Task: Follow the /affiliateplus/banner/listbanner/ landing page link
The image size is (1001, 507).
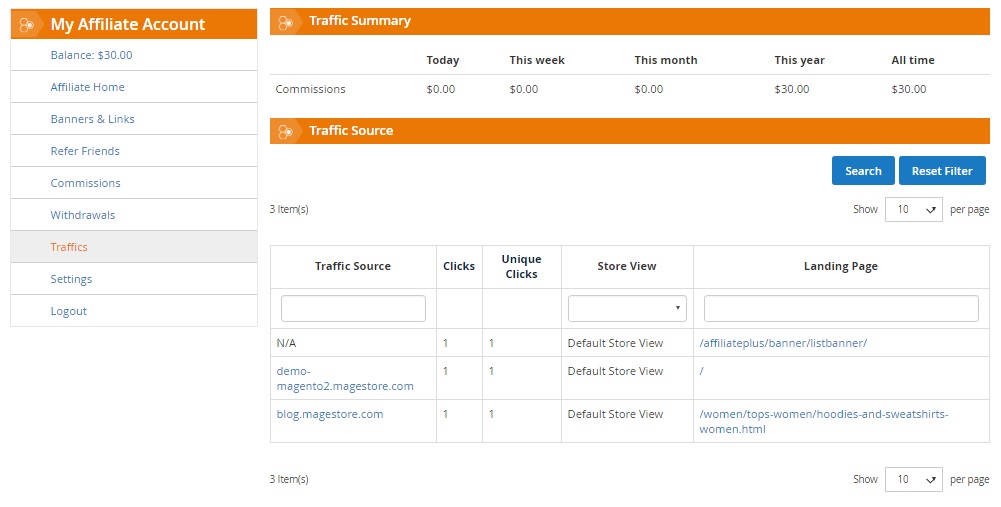Action: coord(783,343)
